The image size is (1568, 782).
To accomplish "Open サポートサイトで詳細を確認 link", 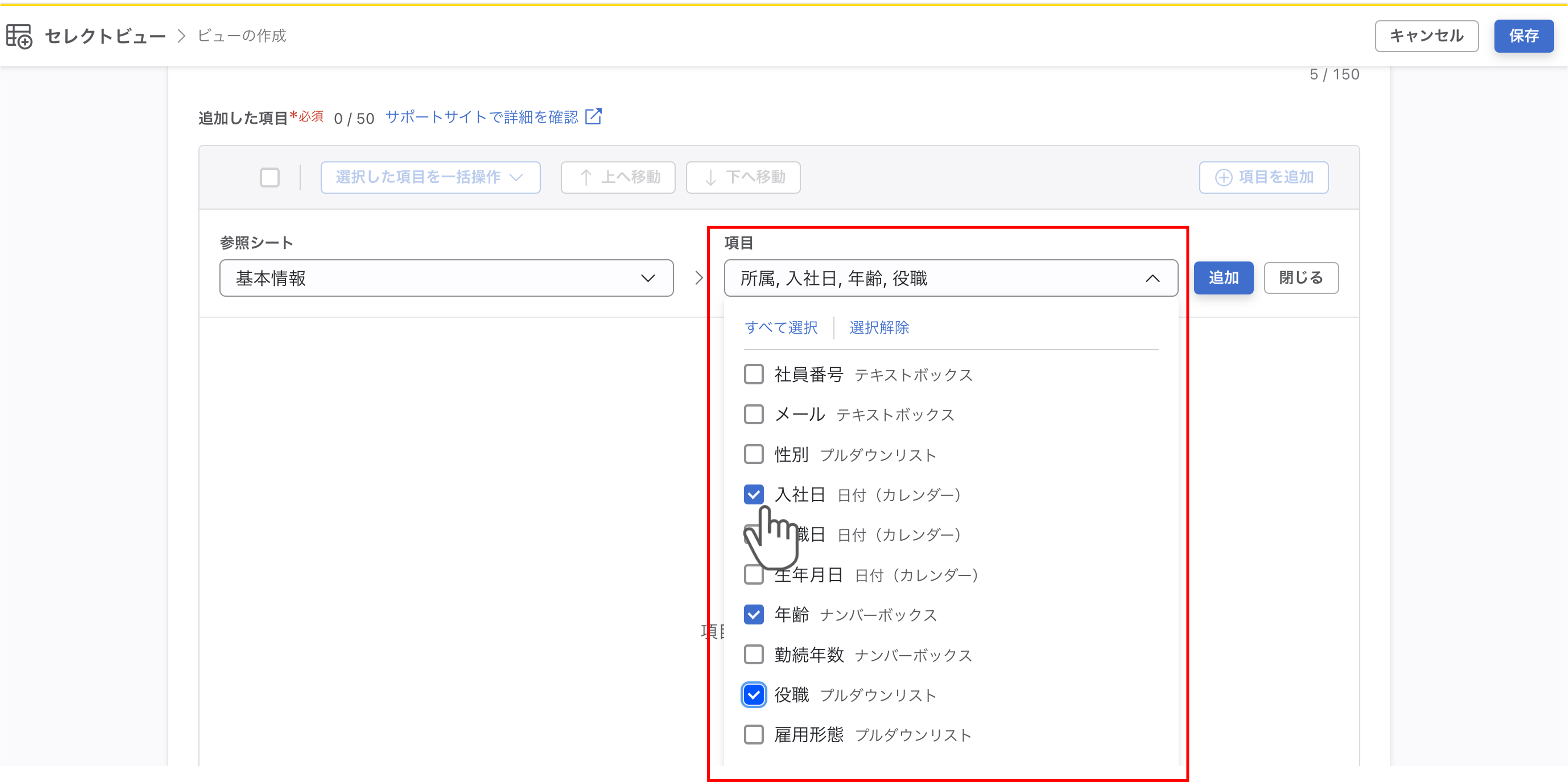I will coord(481,116).
